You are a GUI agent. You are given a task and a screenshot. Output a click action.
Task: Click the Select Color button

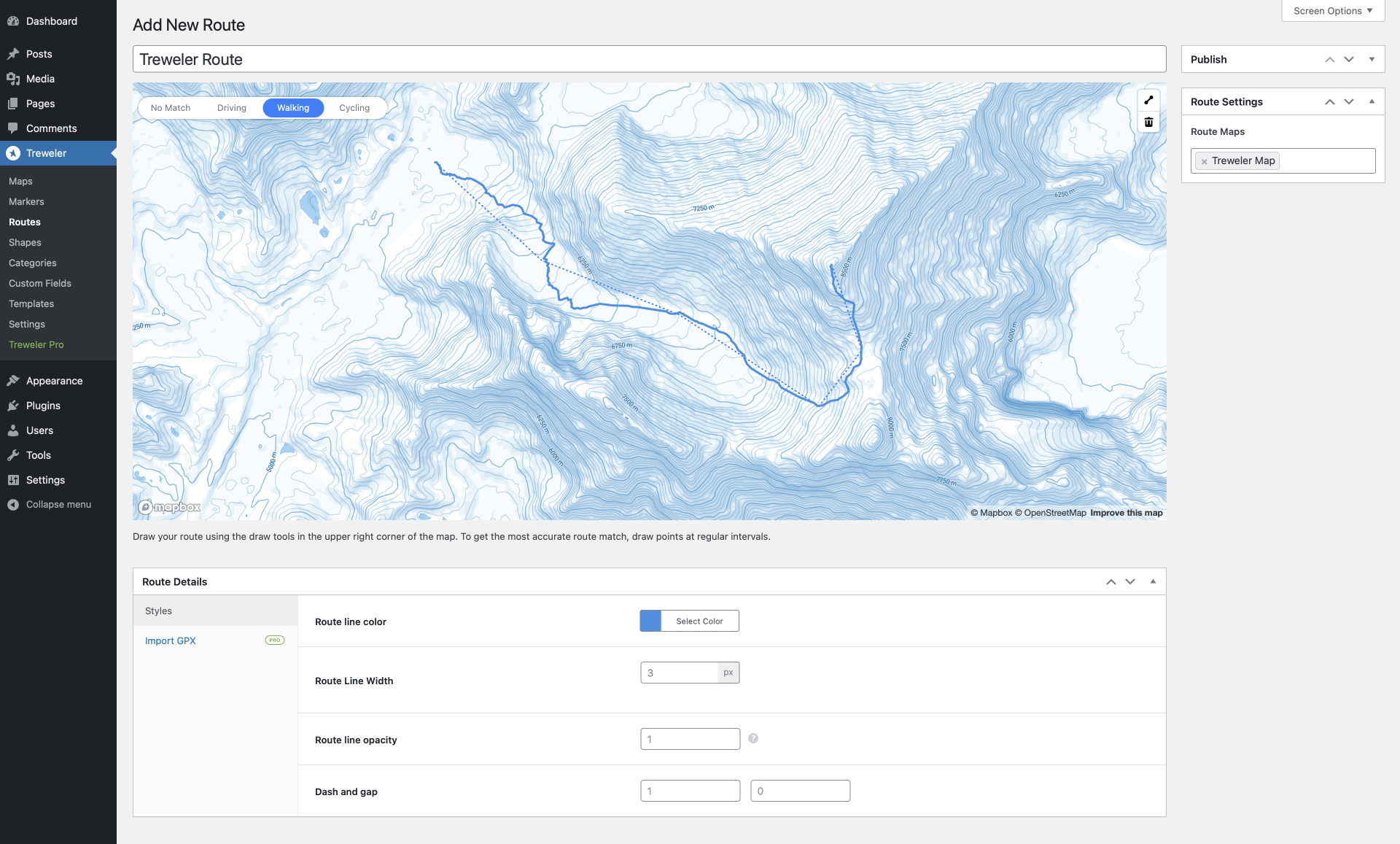699,622
